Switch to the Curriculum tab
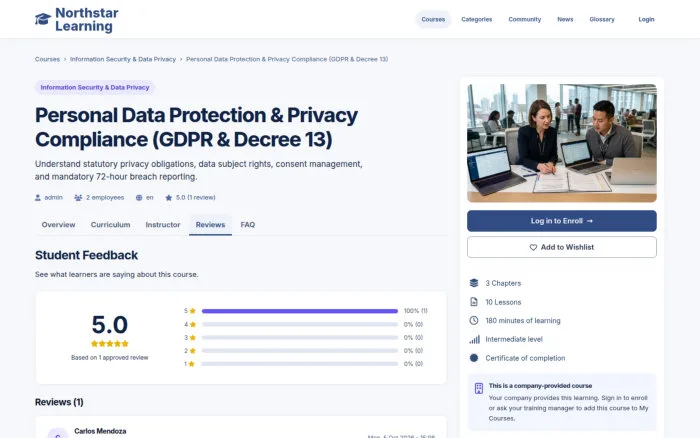The image size is (700, 438). point(110,225)
